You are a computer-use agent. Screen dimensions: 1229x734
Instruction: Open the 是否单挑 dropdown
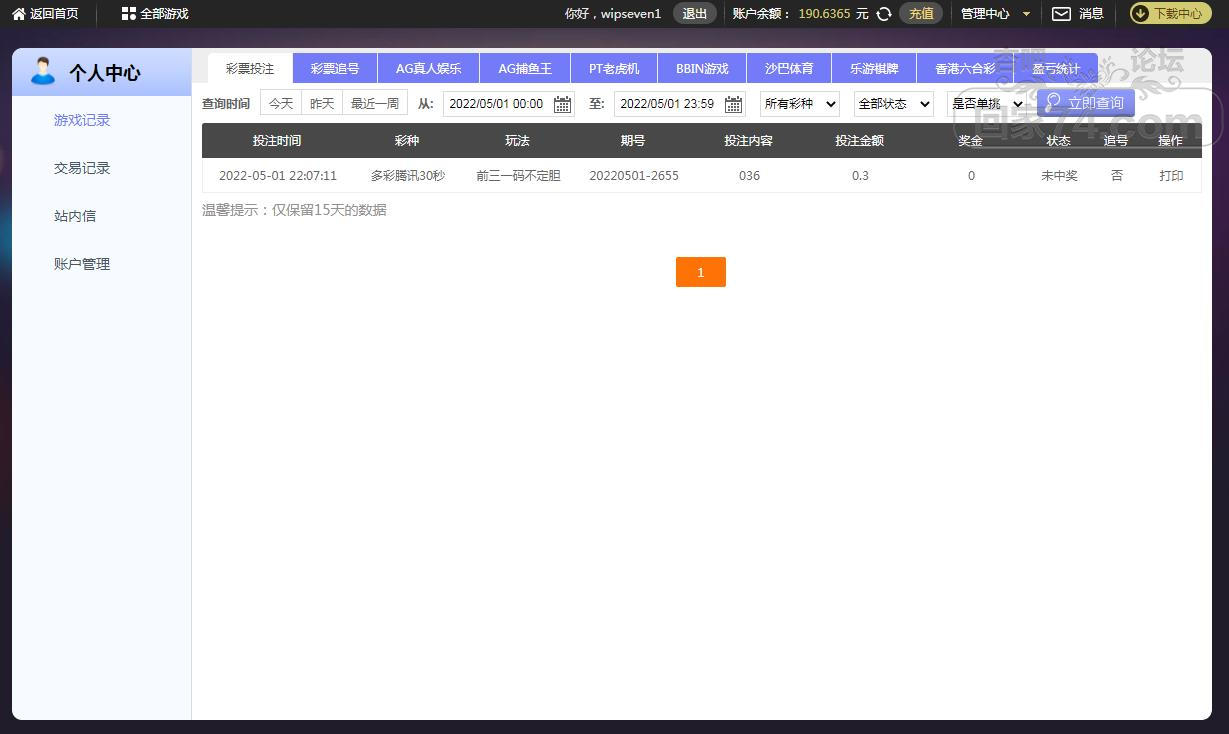point(987,104)
